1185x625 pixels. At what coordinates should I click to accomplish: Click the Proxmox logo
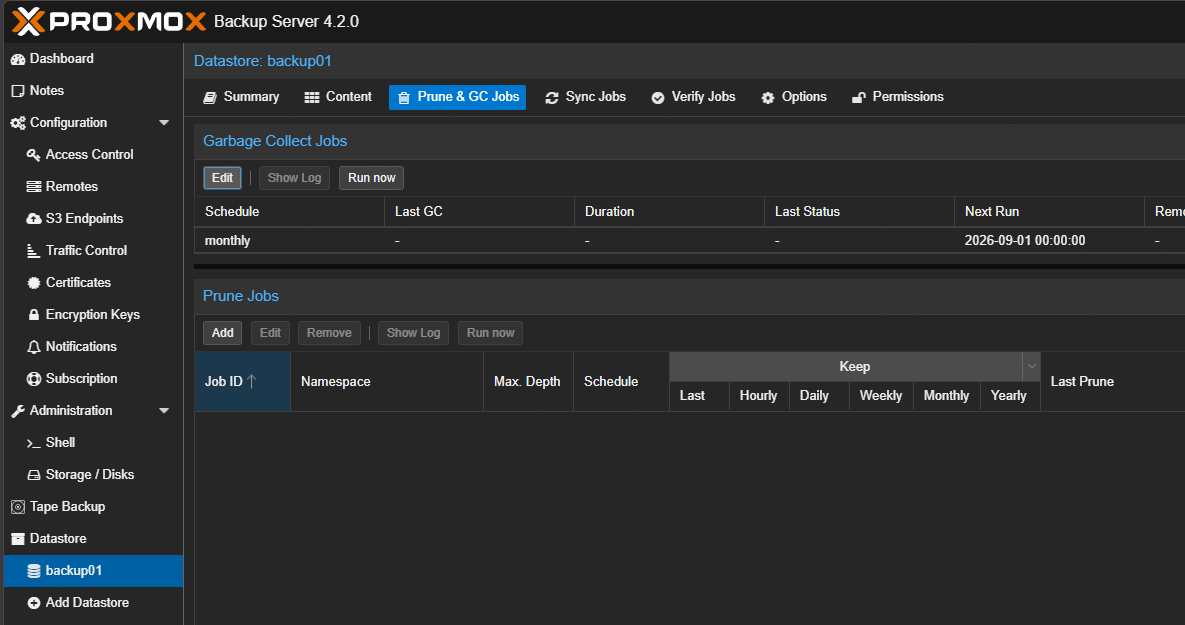coord(109,21)
